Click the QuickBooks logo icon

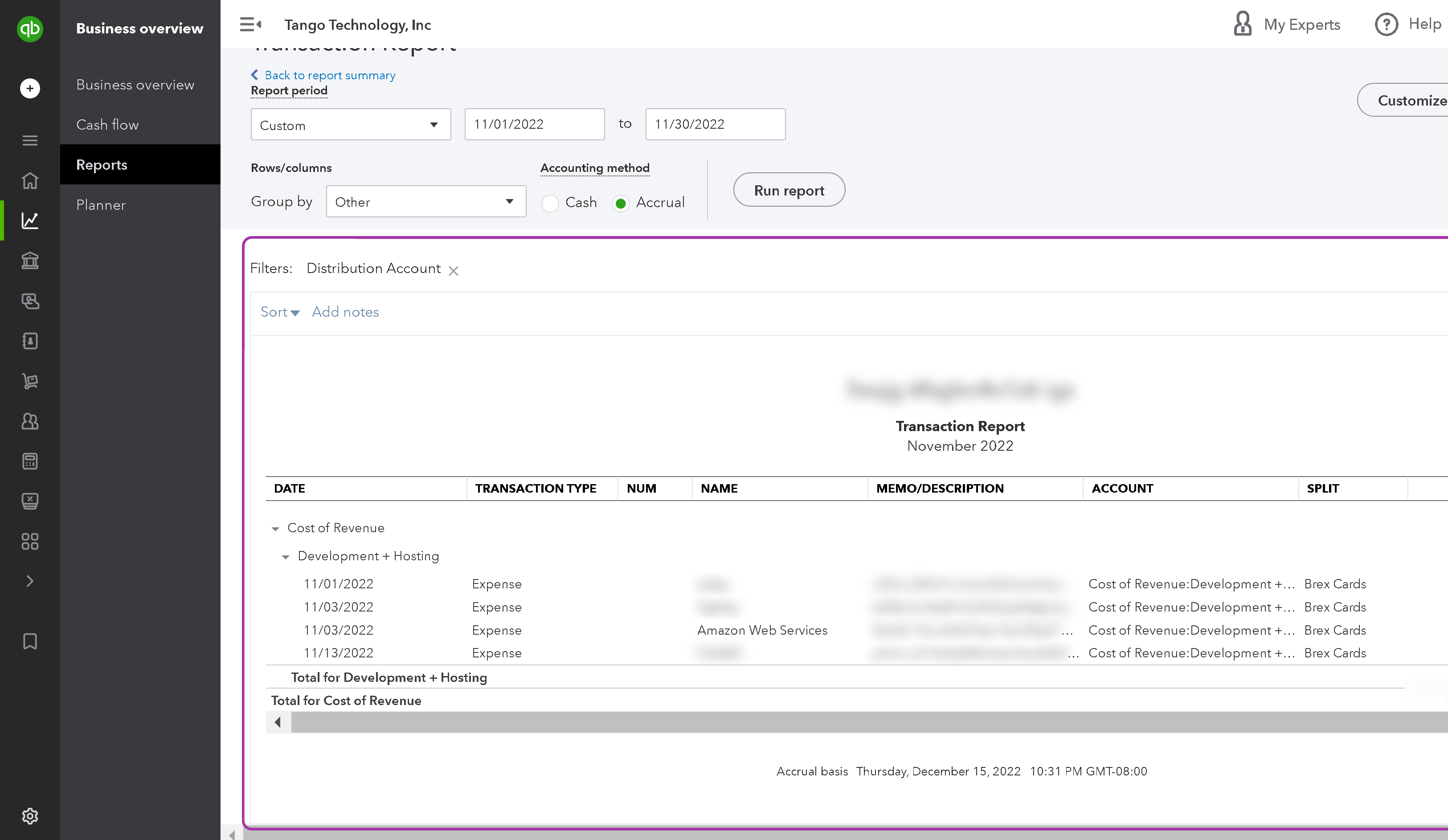(x=30, y=29)
